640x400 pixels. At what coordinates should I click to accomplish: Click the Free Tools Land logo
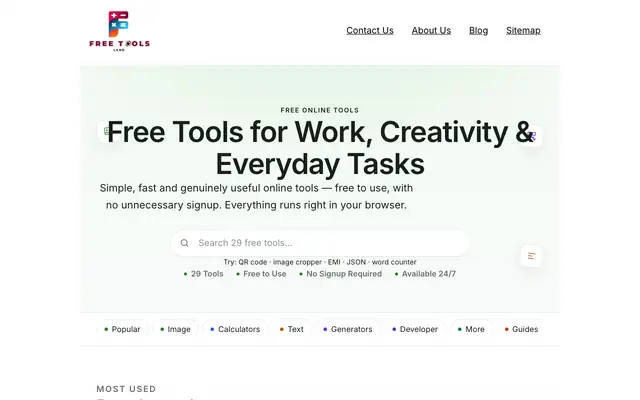pos(119,31)
